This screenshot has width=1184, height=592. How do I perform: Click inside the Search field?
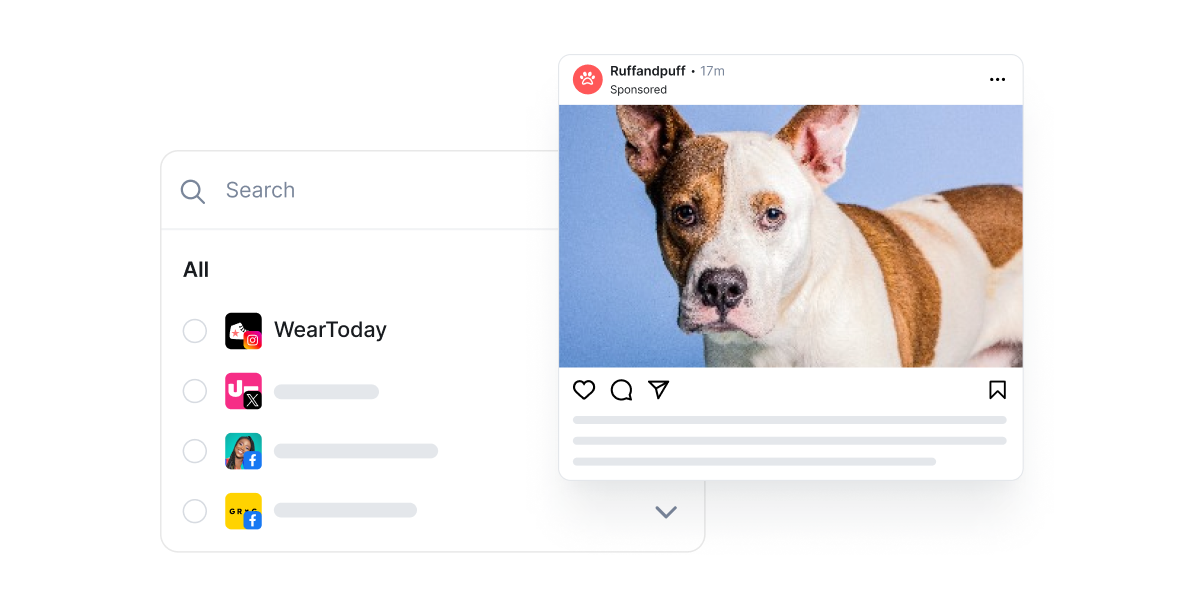click(359, 190)
